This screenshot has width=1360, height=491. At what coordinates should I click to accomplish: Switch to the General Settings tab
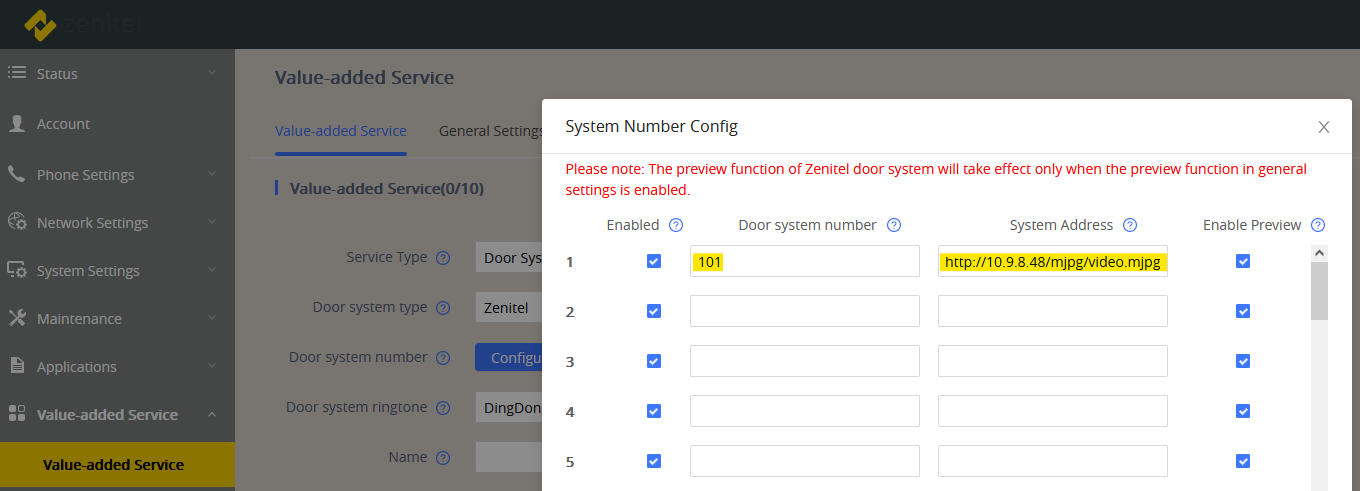pyautogui.click(x=490, y=131)
